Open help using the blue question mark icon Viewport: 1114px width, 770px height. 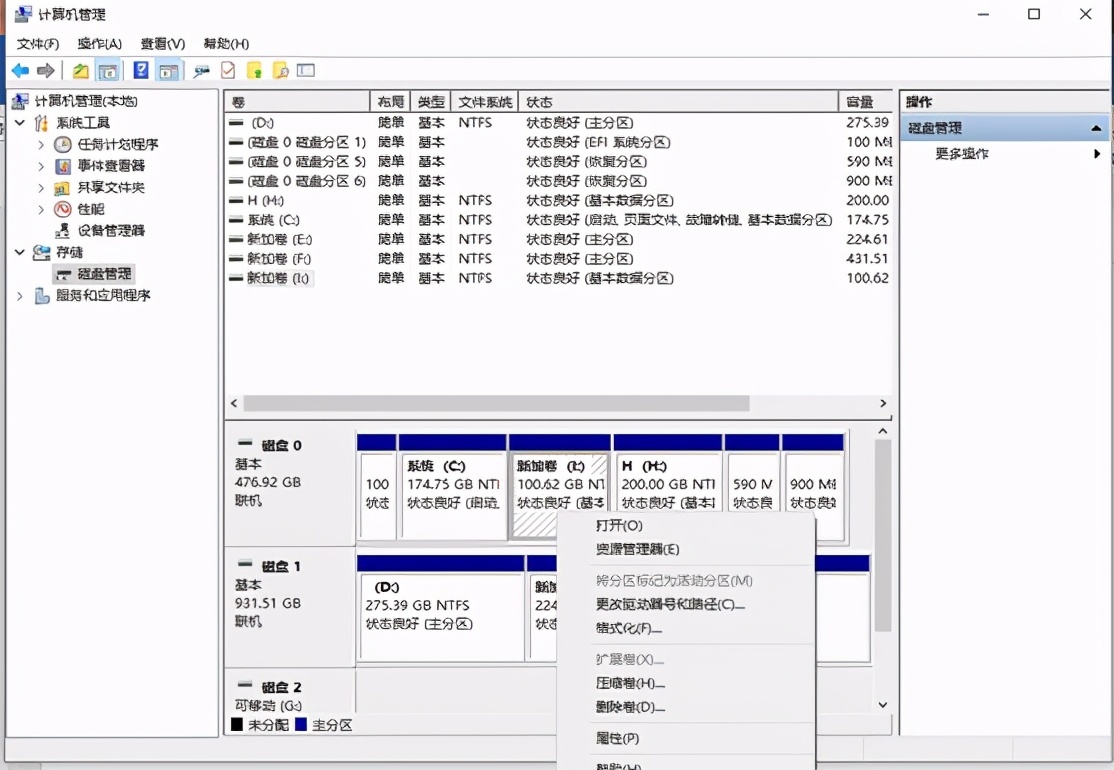click(140, 70)
